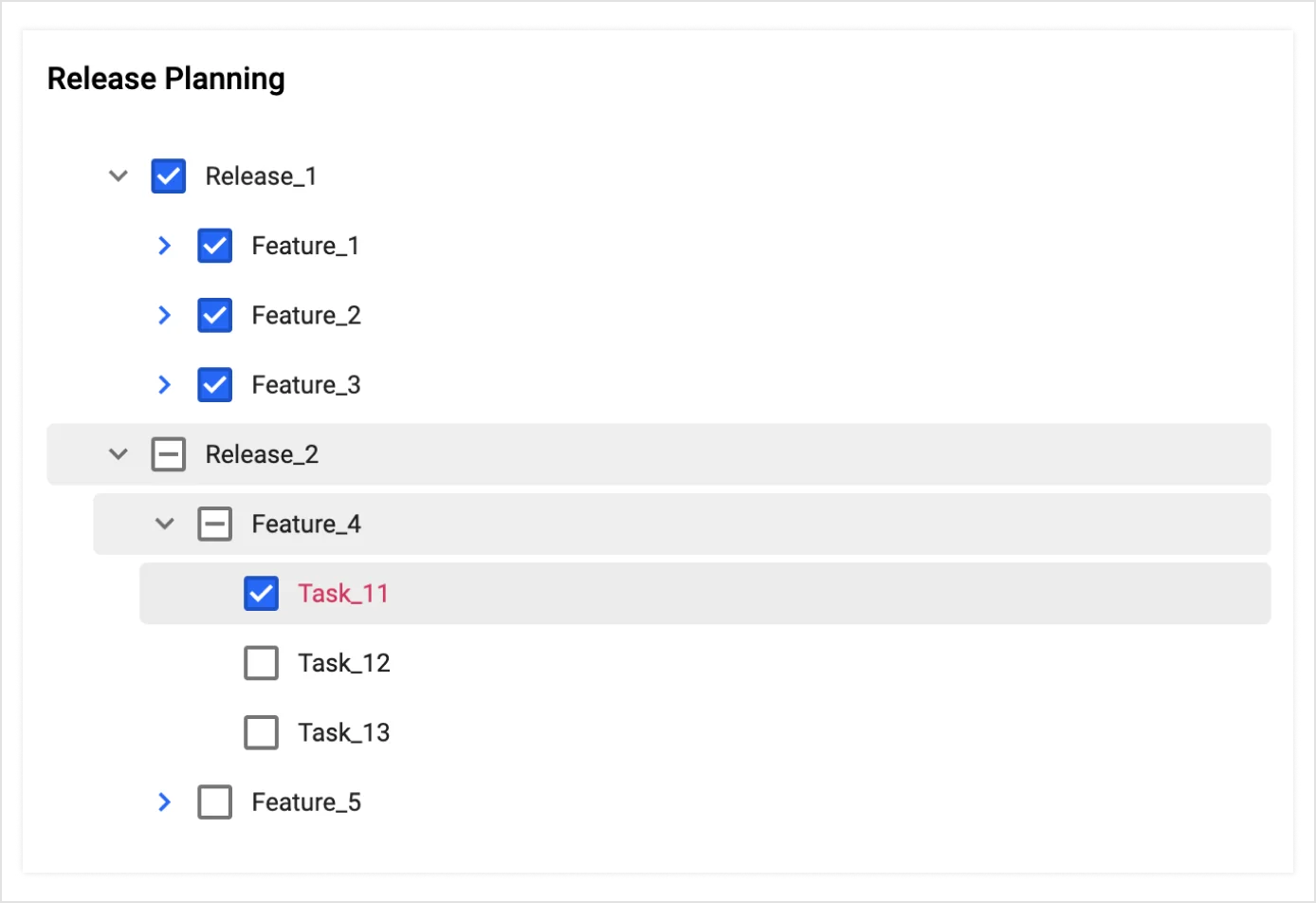Expand the Feature_5 node

tap(164, 802)
